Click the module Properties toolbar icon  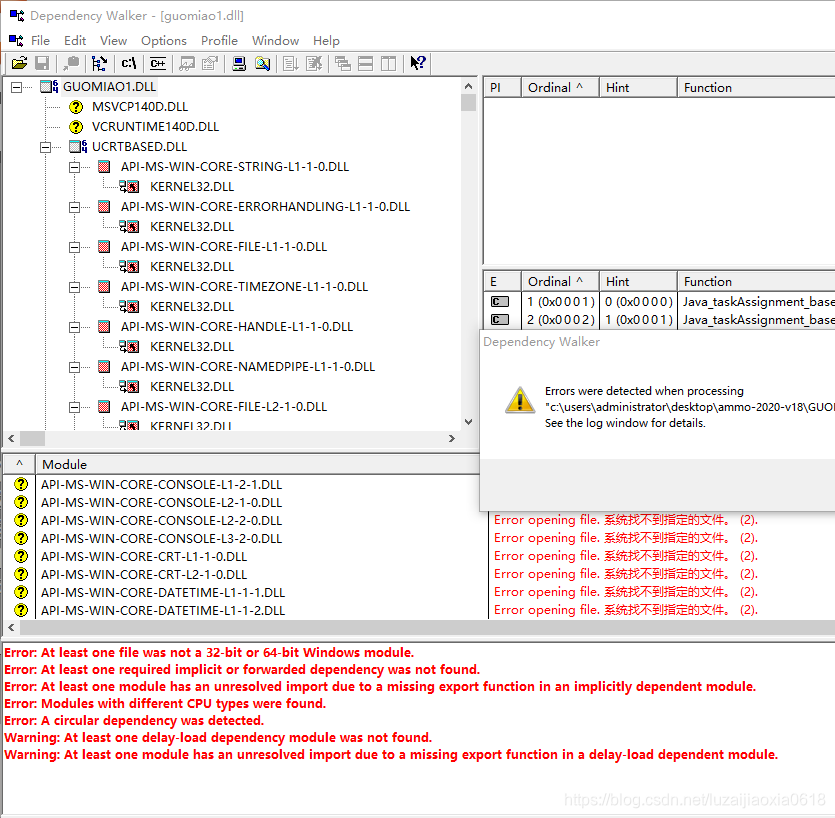point(210,63)
